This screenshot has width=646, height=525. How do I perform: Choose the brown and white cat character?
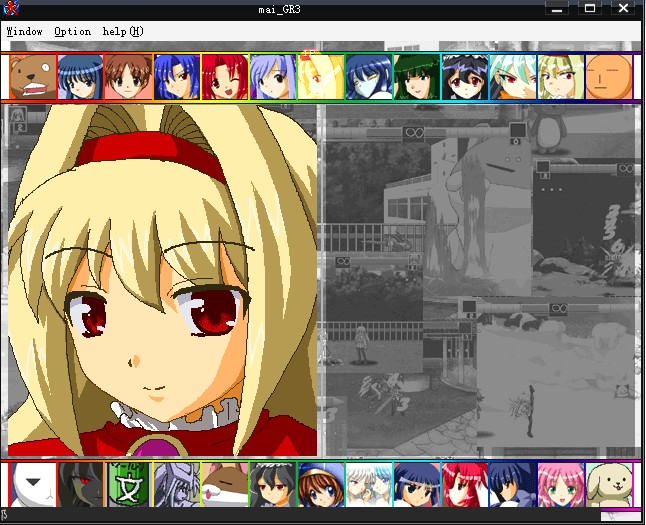225,485
